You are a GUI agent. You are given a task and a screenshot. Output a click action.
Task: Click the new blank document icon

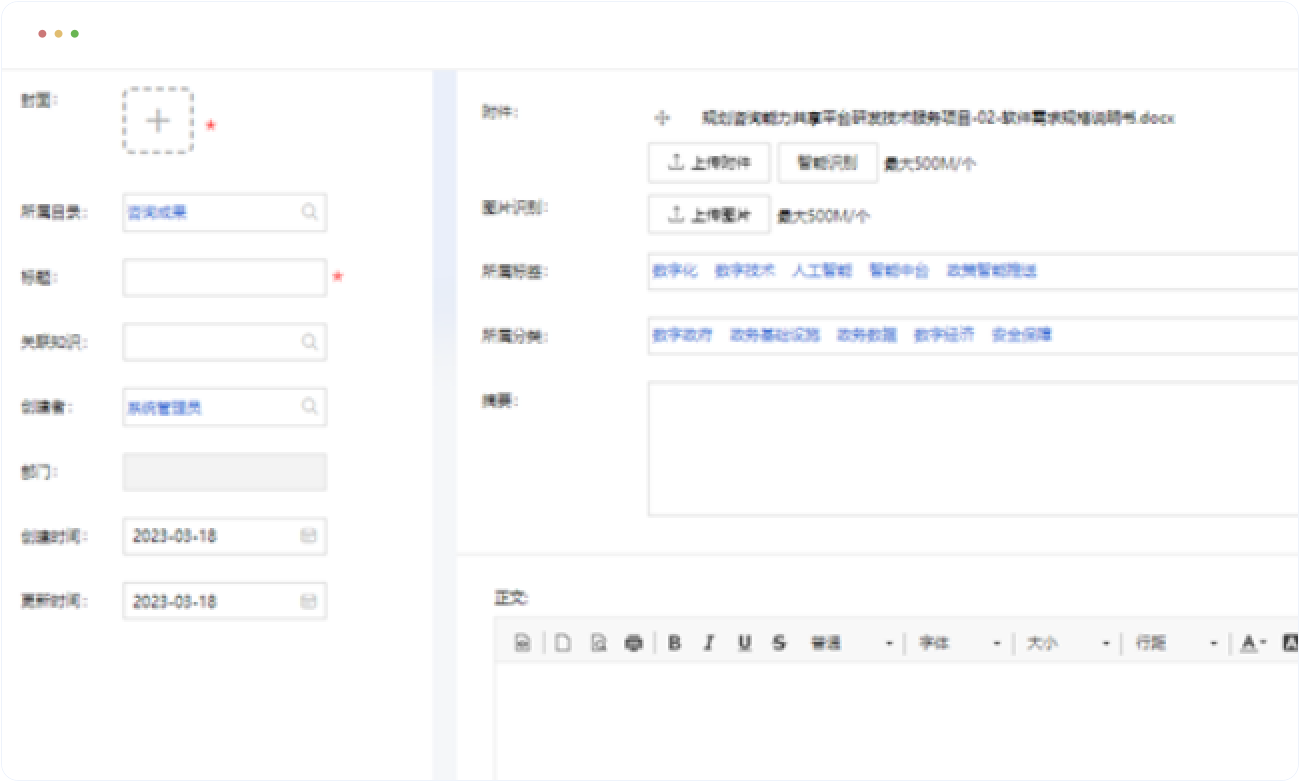[563, 643]
